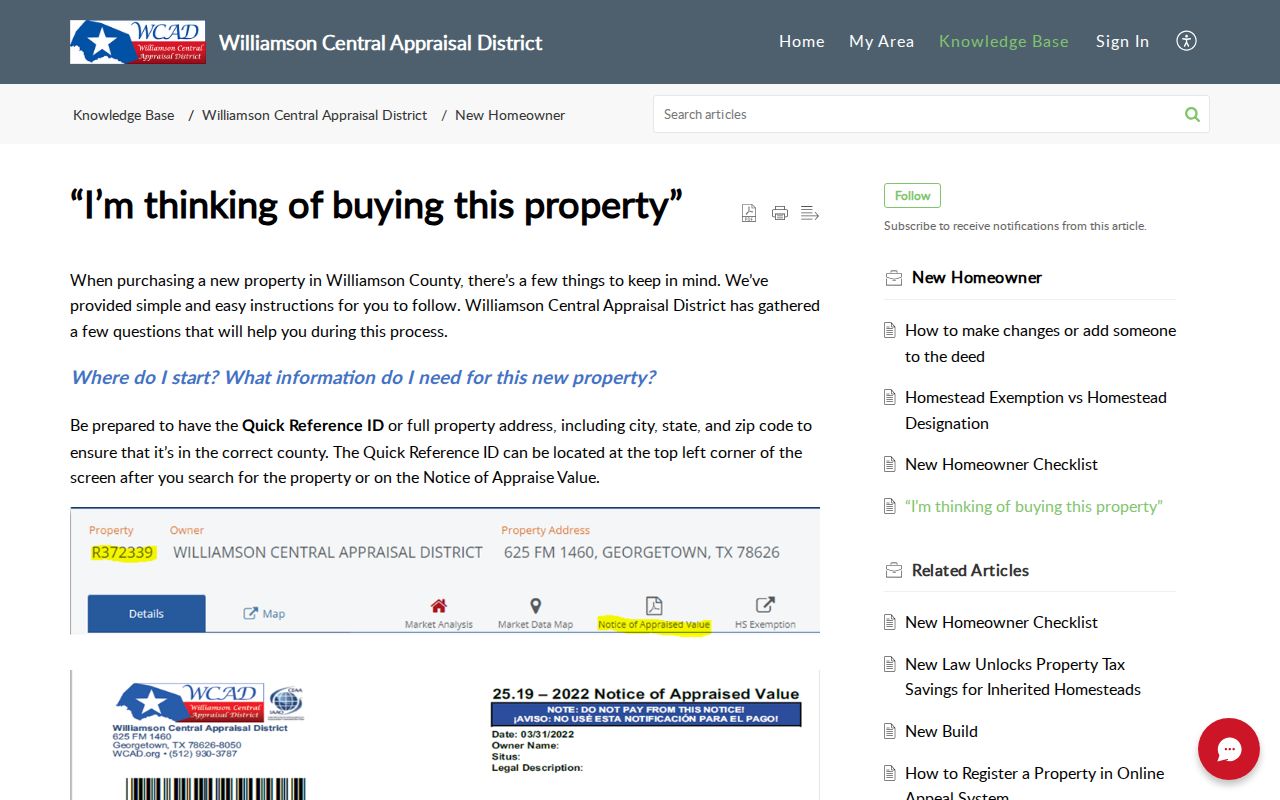Image resolution: width=1280 pixels, height=800 pixels.
Task: Click the property search screenshot image
Action: [445, 571]
